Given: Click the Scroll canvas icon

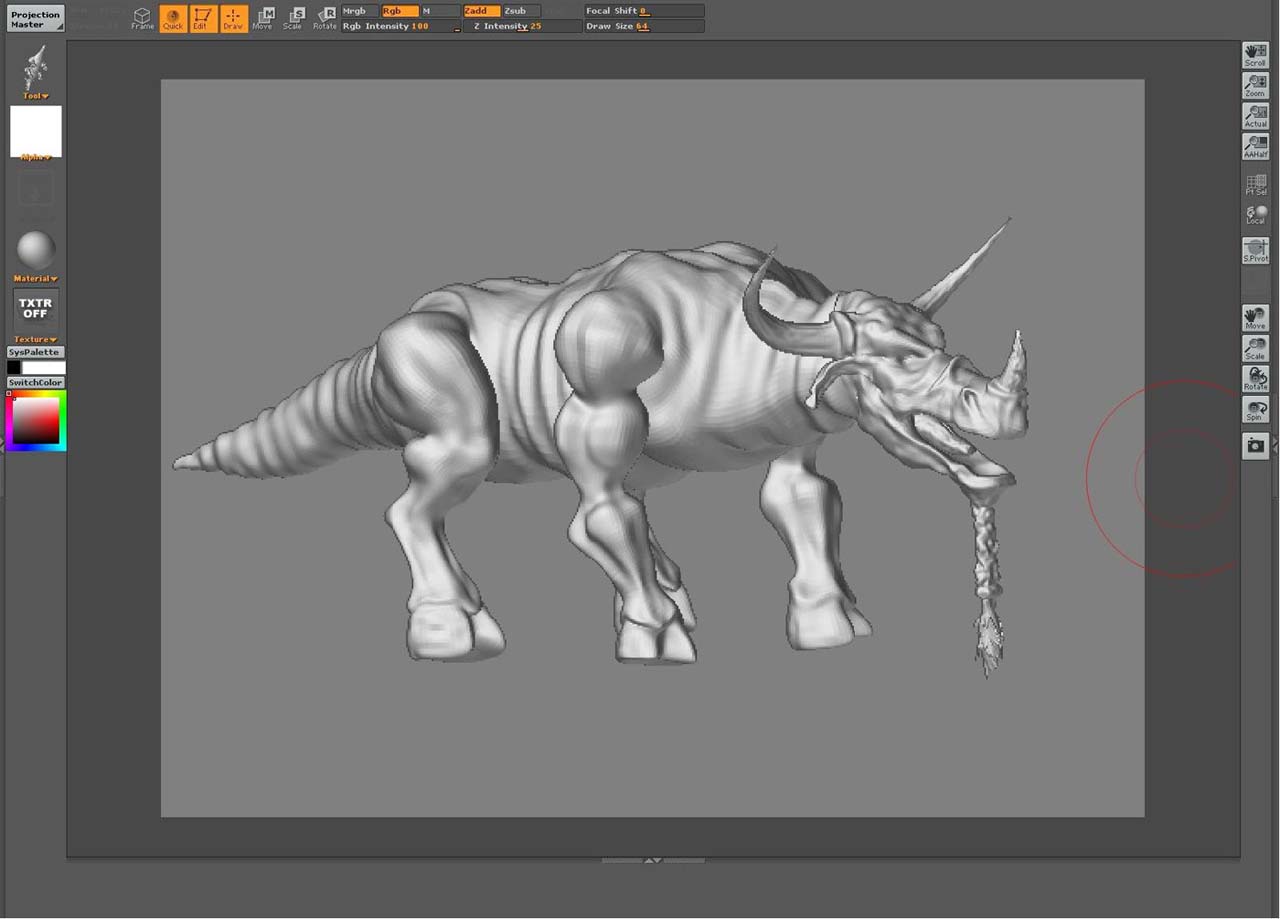Looking at the screenshot, I should click(x=1255, y=55).
